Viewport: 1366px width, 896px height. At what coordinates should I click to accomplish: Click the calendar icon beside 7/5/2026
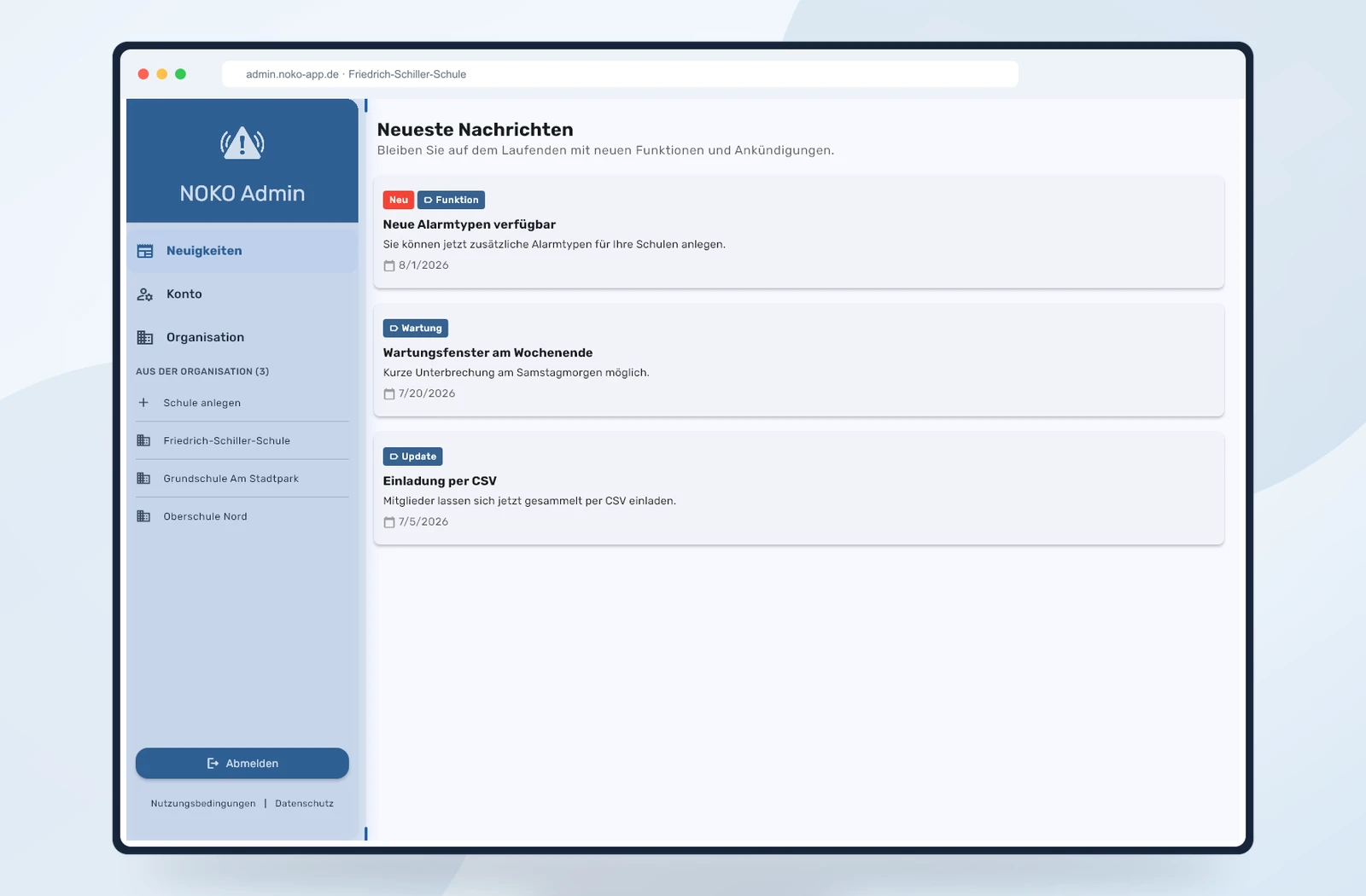(389, 522)
